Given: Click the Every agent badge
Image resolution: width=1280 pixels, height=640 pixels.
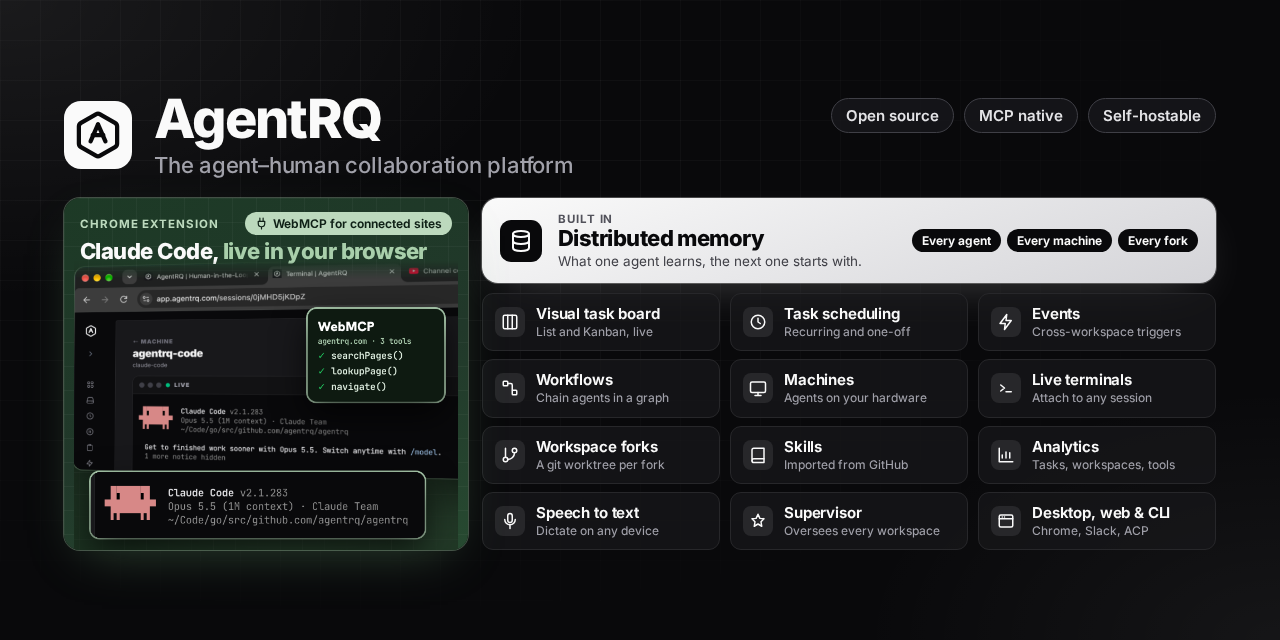Looking at the screenshot, I should [x=956, y=241].
